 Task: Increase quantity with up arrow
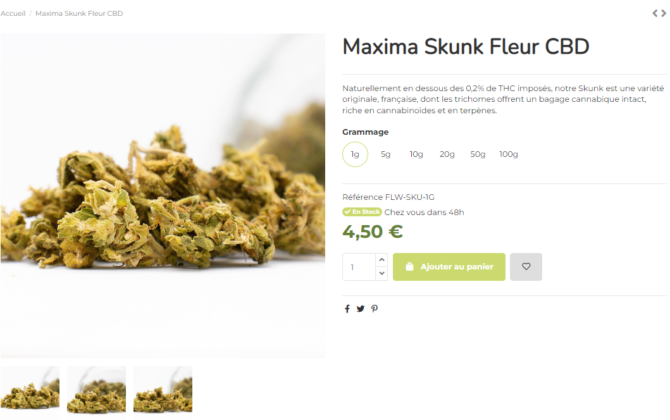coord(382,260)
